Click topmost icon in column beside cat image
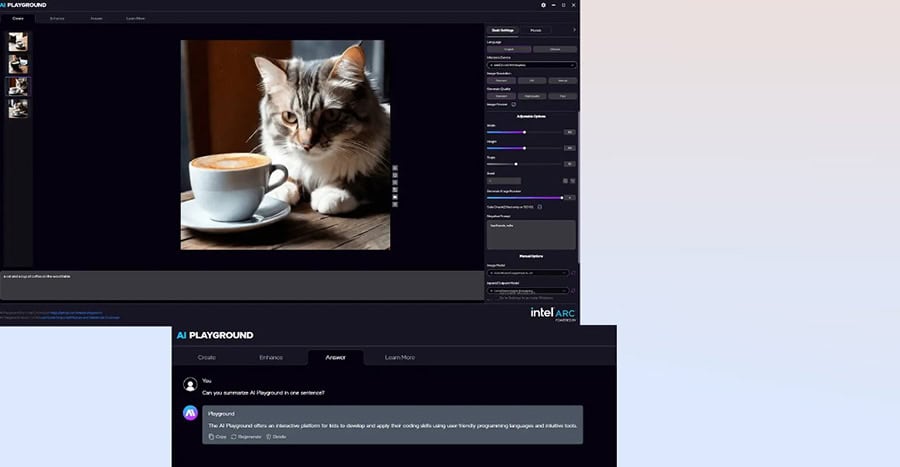This screenshot has width=900, height=467. coord(395,168)
